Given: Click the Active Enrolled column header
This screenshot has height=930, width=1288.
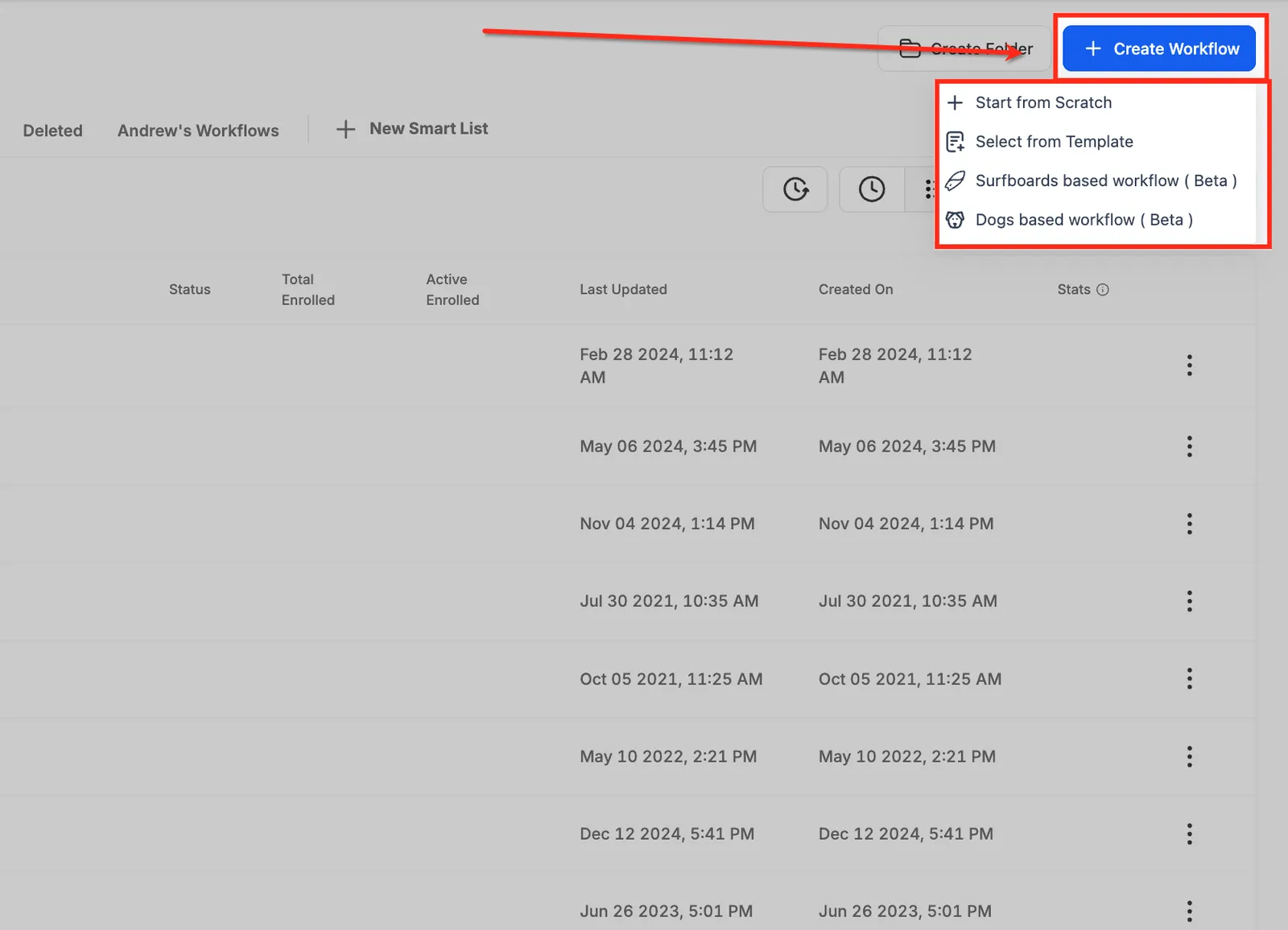Looking at the screenshot, I should (452, 289).
